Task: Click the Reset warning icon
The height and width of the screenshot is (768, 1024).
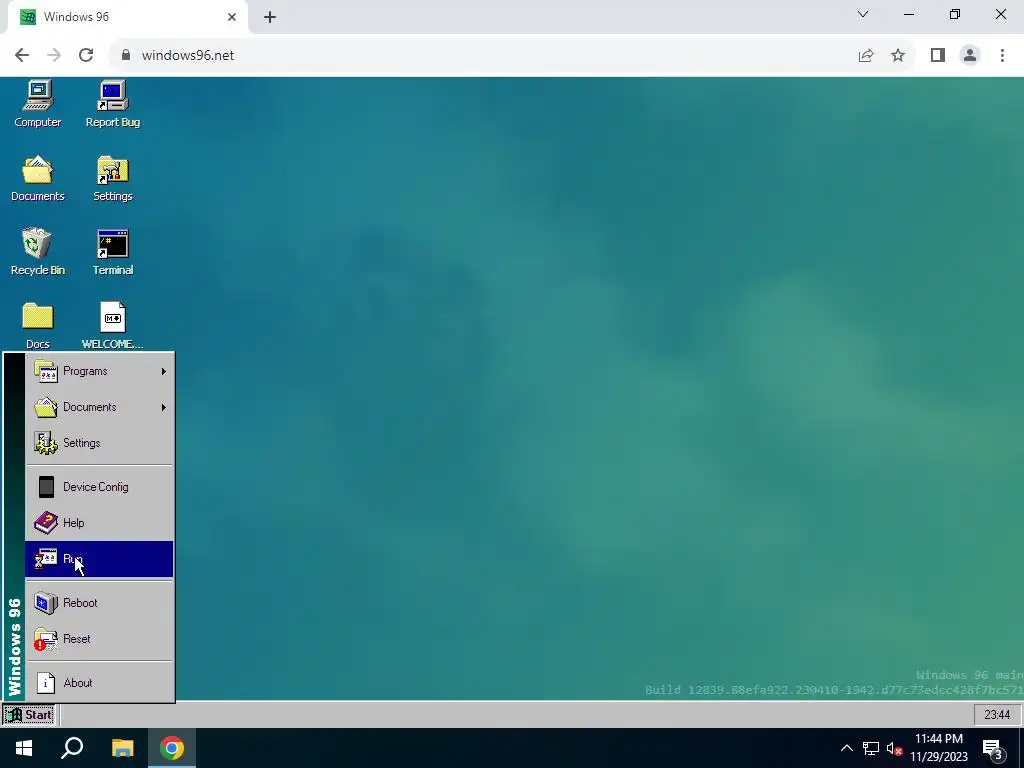Action: (46, 639)
